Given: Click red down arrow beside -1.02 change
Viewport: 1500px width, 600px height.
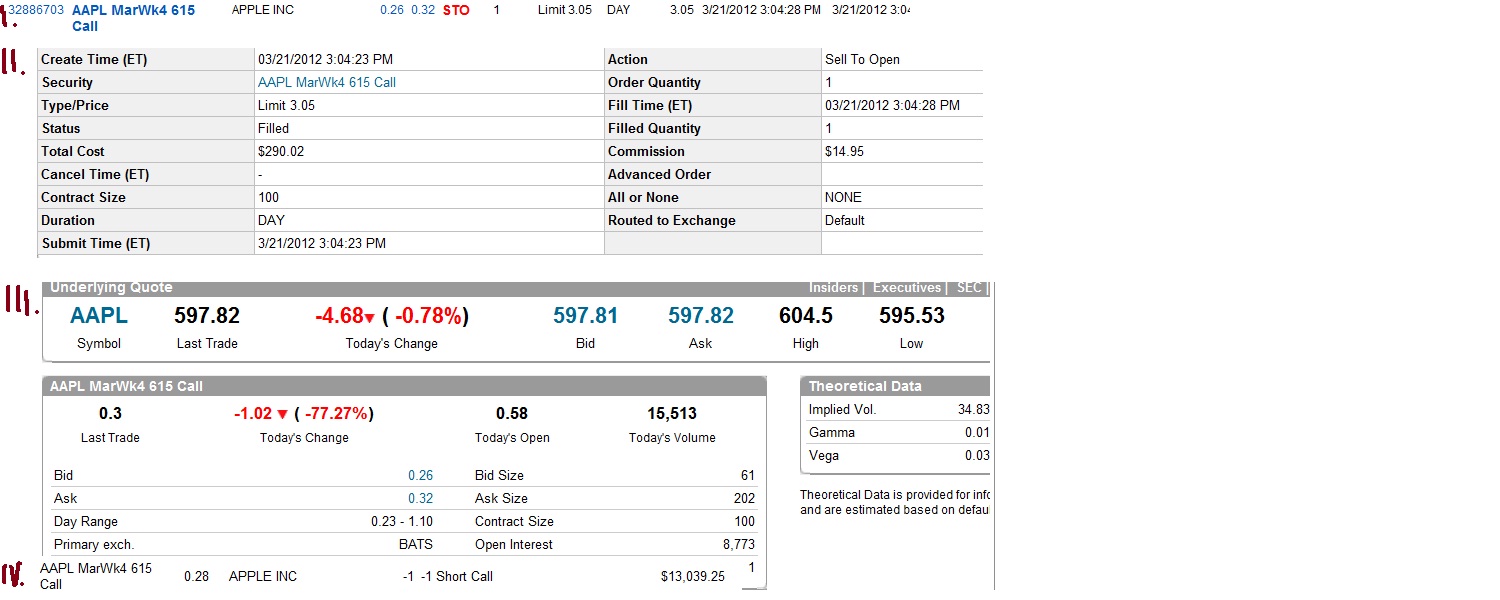Looking at the screenshot, I should point(283,414).
